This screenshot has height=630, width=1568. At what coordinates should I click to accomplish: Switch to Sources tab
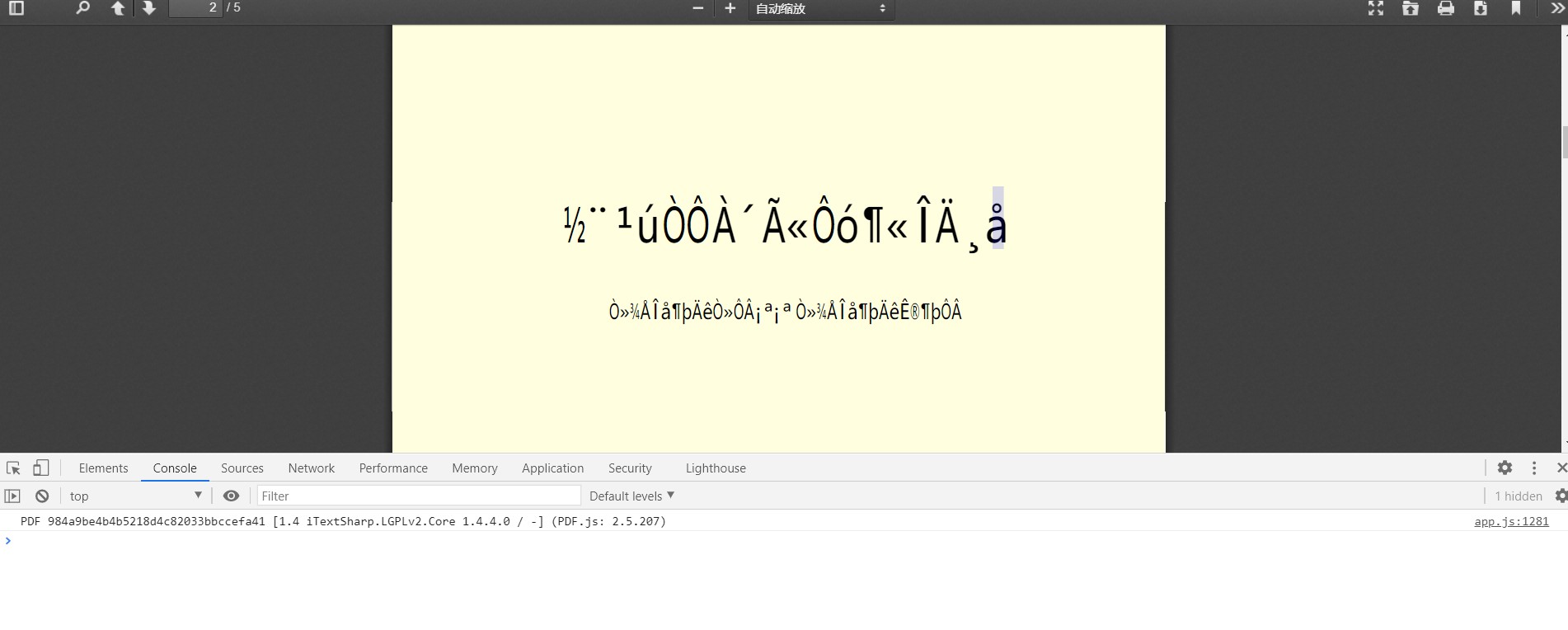point(242,468)
